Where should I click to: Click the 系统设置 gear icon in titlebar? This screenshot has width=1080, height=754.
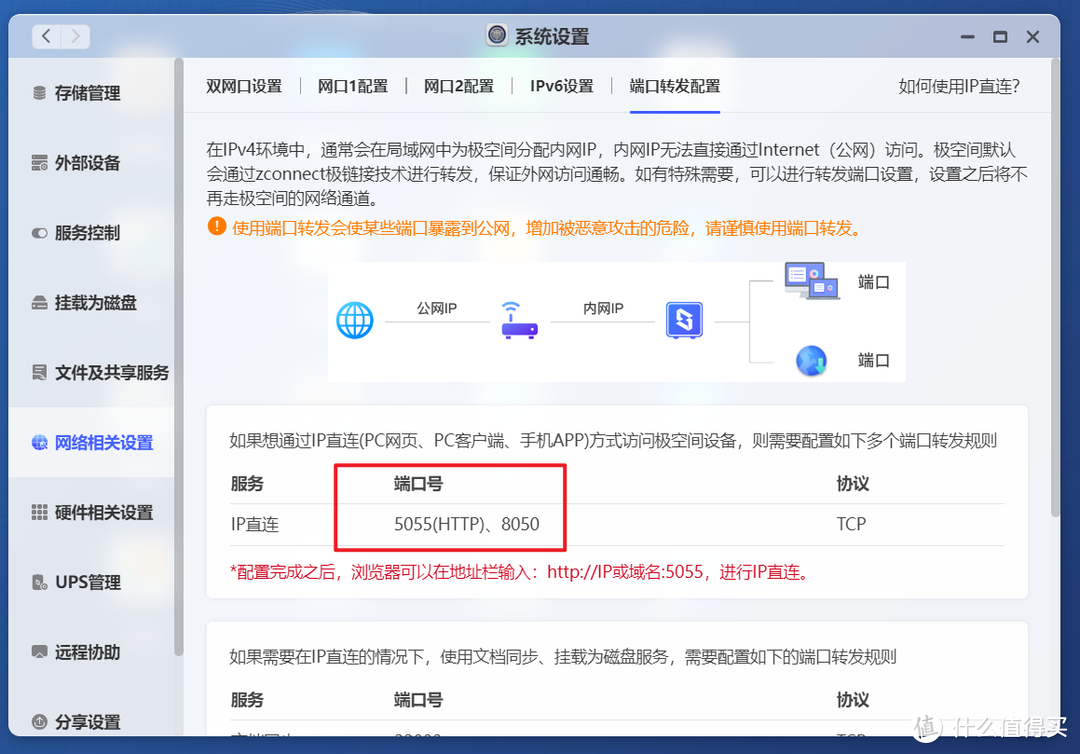[x=497, y=34]
